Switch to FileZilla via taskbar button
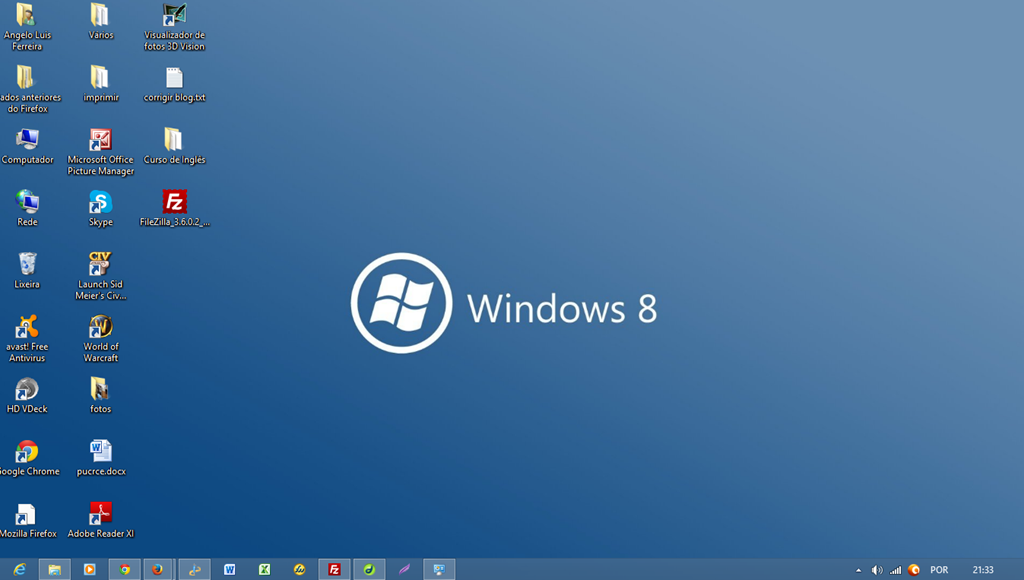The image size is (1024, 580). click(x=334, y=570)
